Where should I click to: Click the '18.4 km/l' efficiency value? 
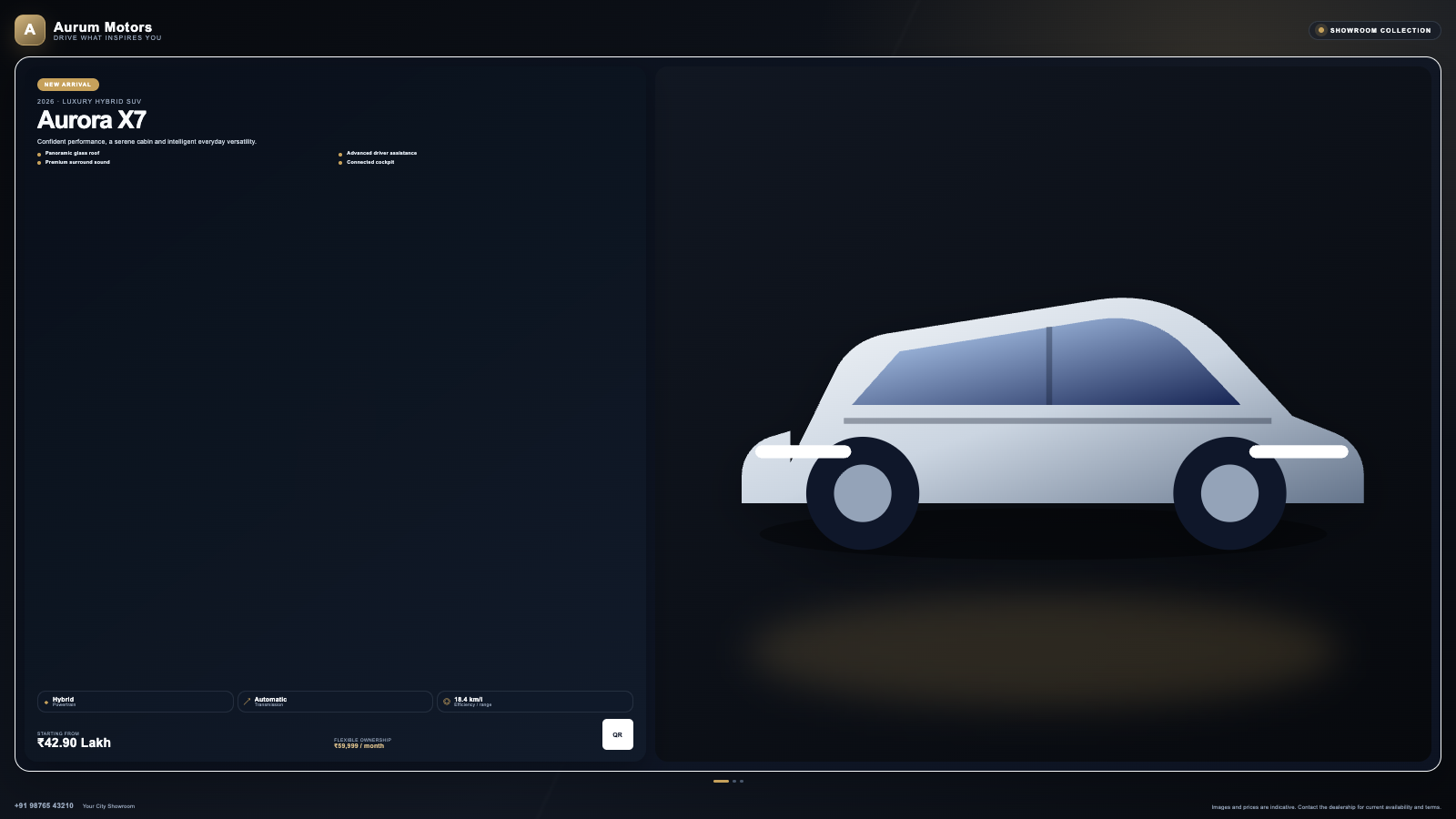[468, 699]
